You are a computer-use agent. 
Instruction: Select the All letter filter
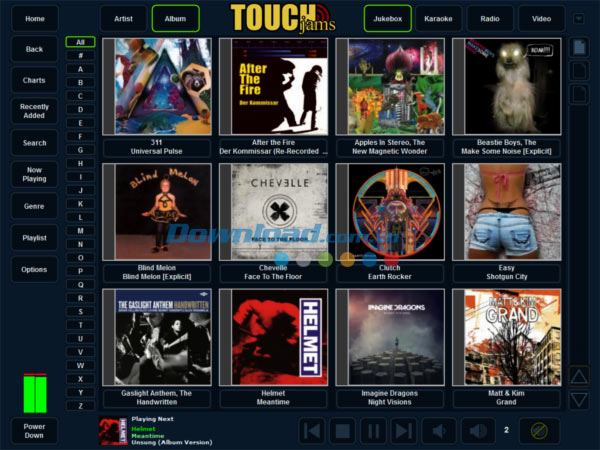80,42
